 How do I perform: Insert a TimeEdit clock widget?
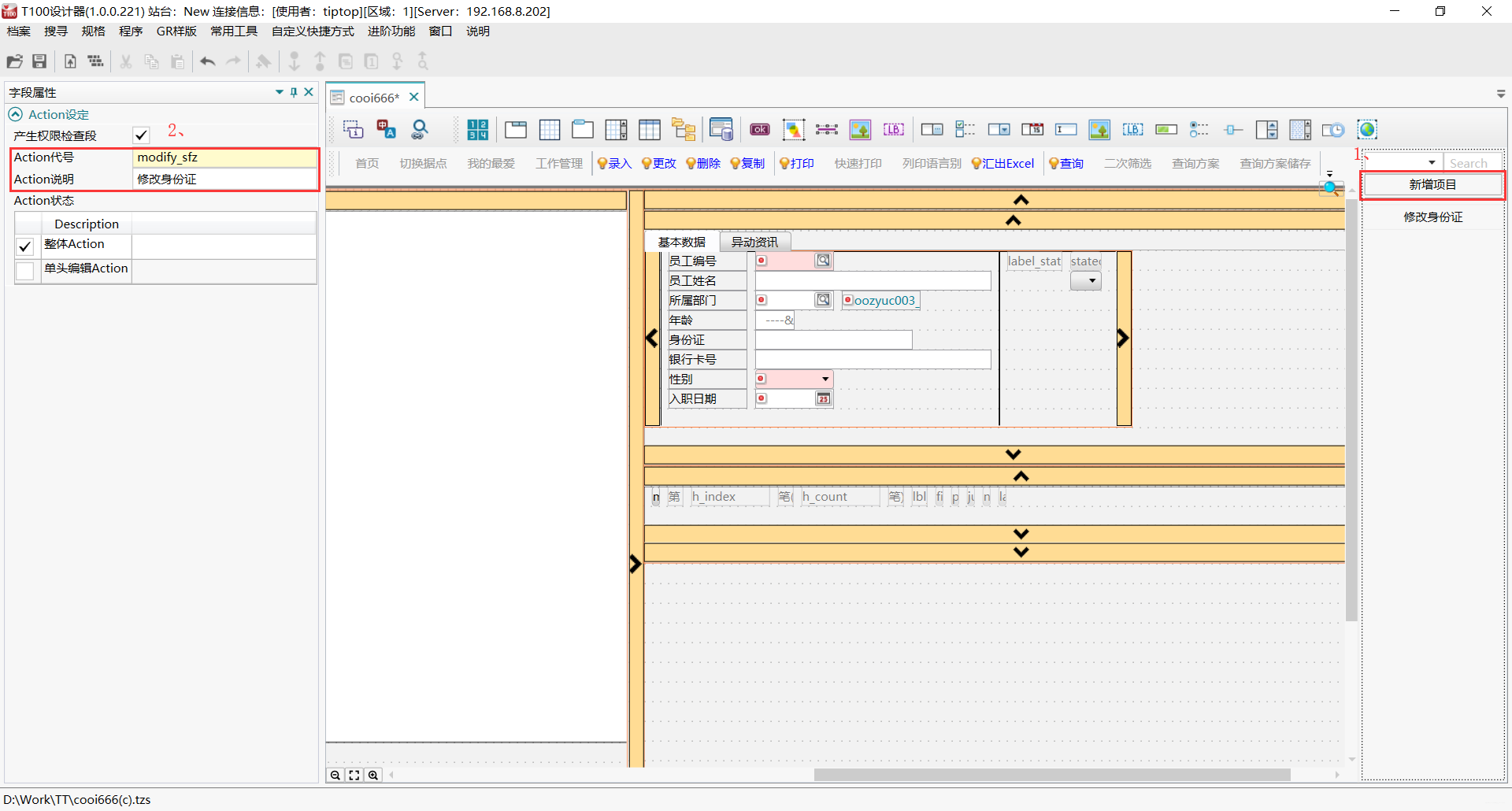1333,129
